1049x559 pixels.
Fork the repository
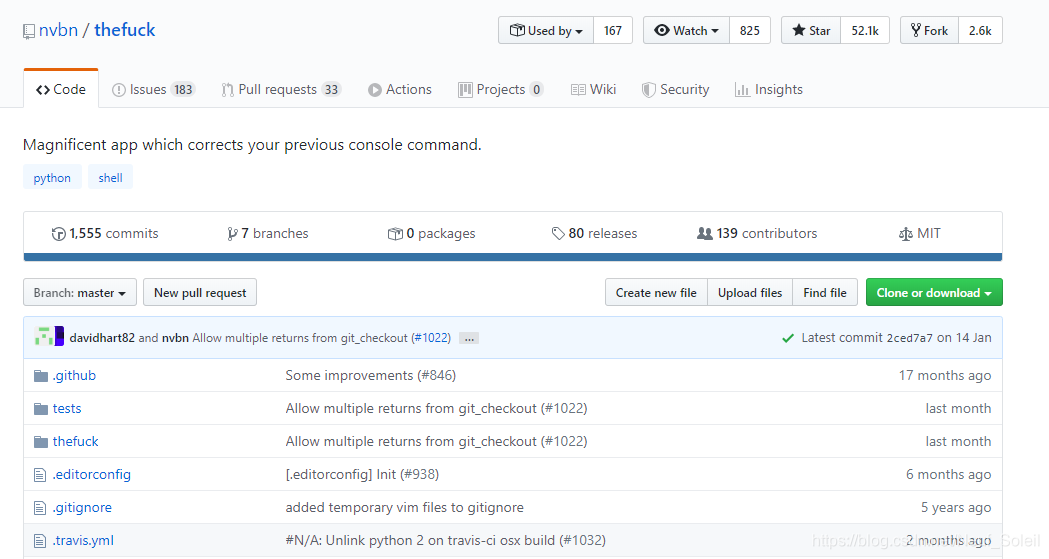pyautogui.click(x=929, y=31)
